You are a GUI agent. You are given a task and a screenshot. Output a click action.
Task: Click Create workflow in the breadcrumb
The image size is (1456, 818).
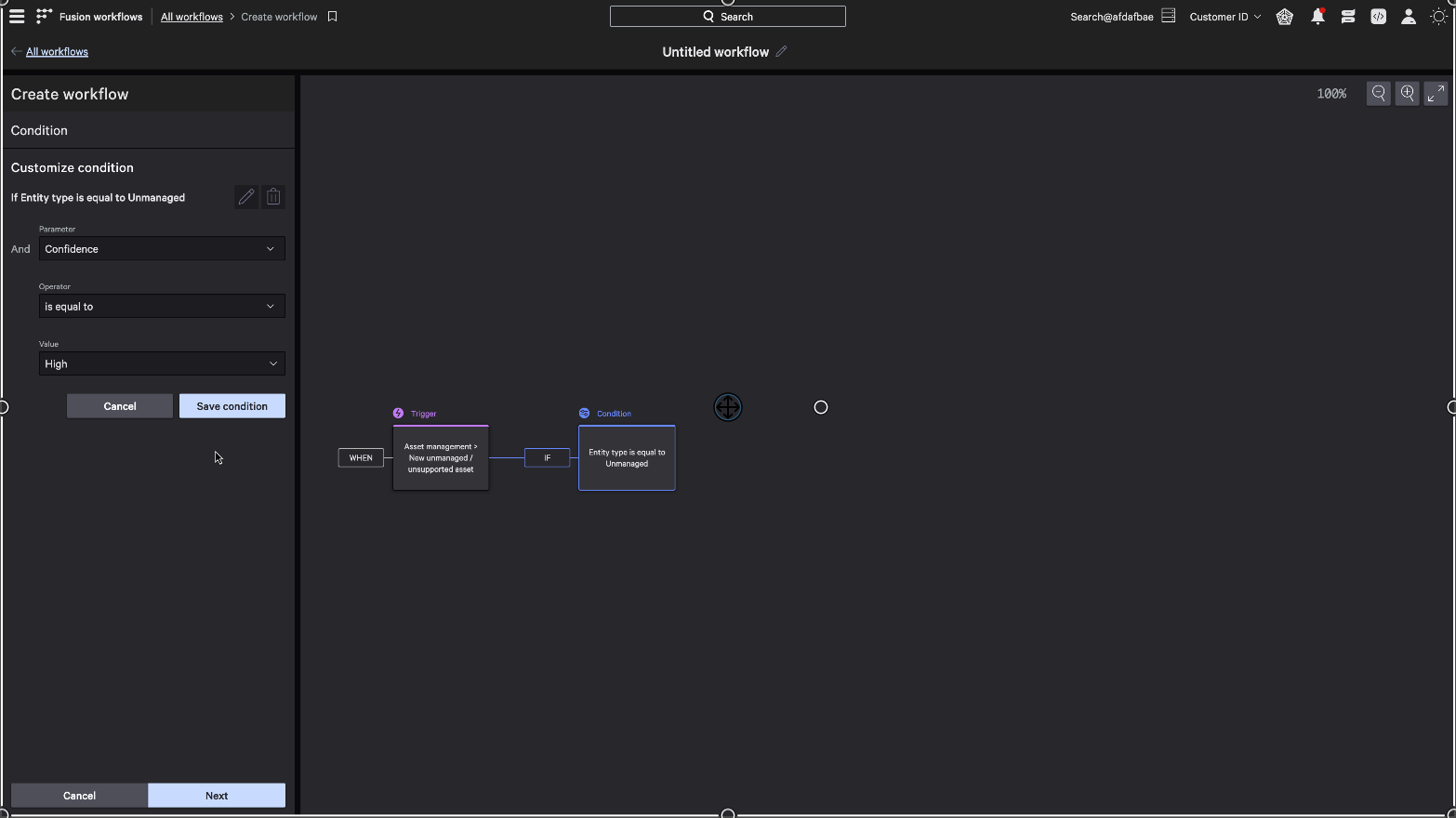279,17
